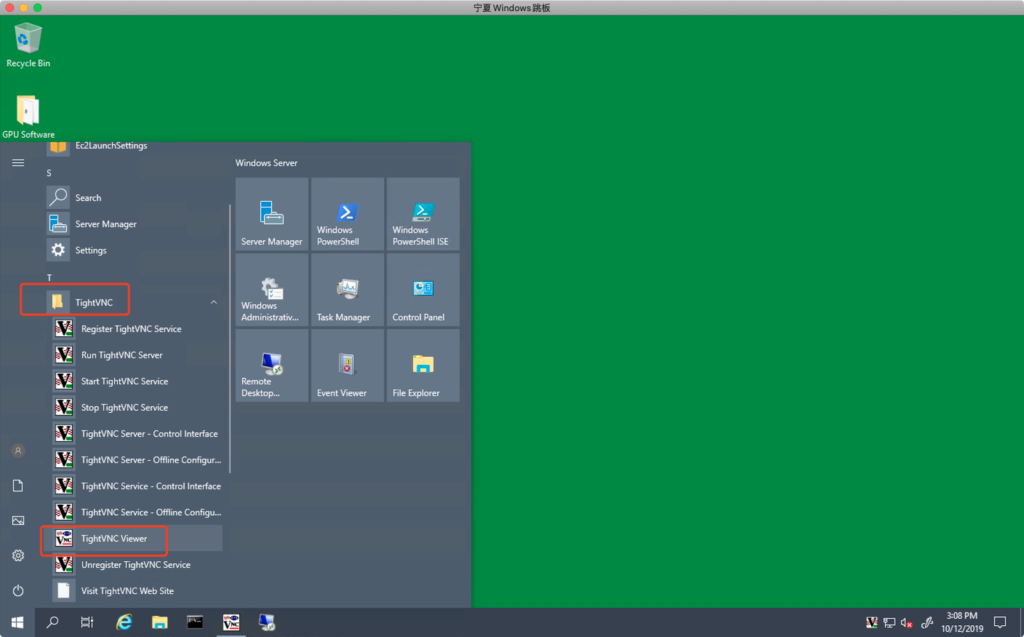Click Visit TightVNC Web Site

(x=127, y=591)
